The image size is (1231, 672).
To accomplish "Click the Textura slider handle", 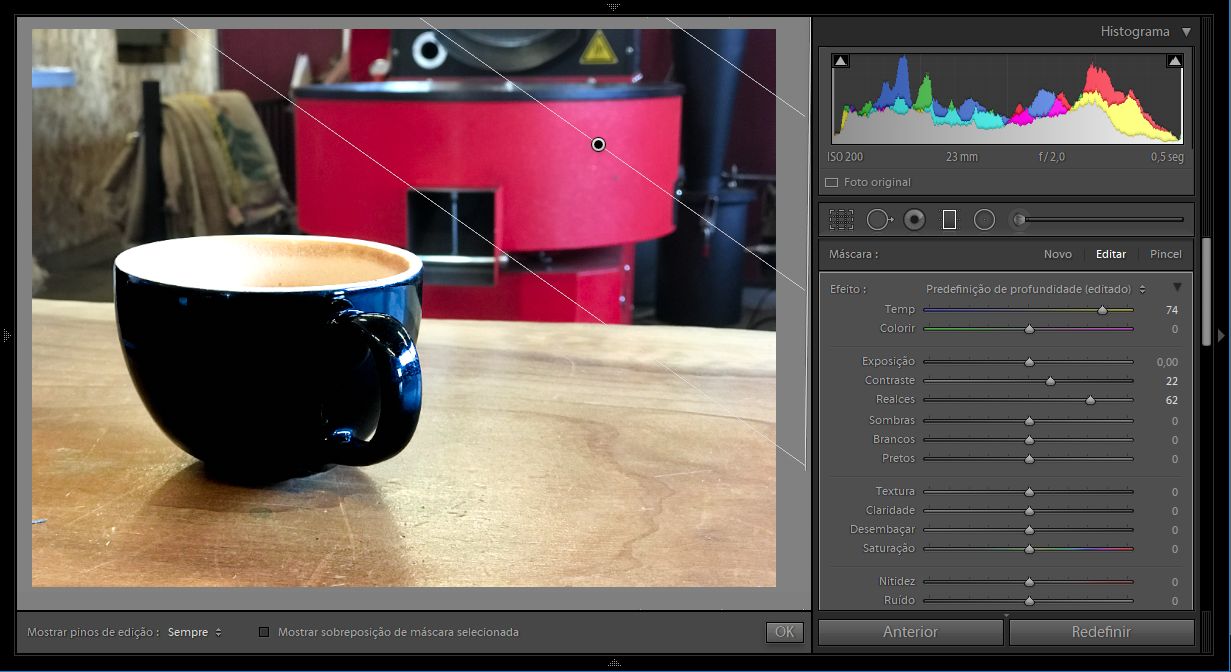I will point(1029,492).
